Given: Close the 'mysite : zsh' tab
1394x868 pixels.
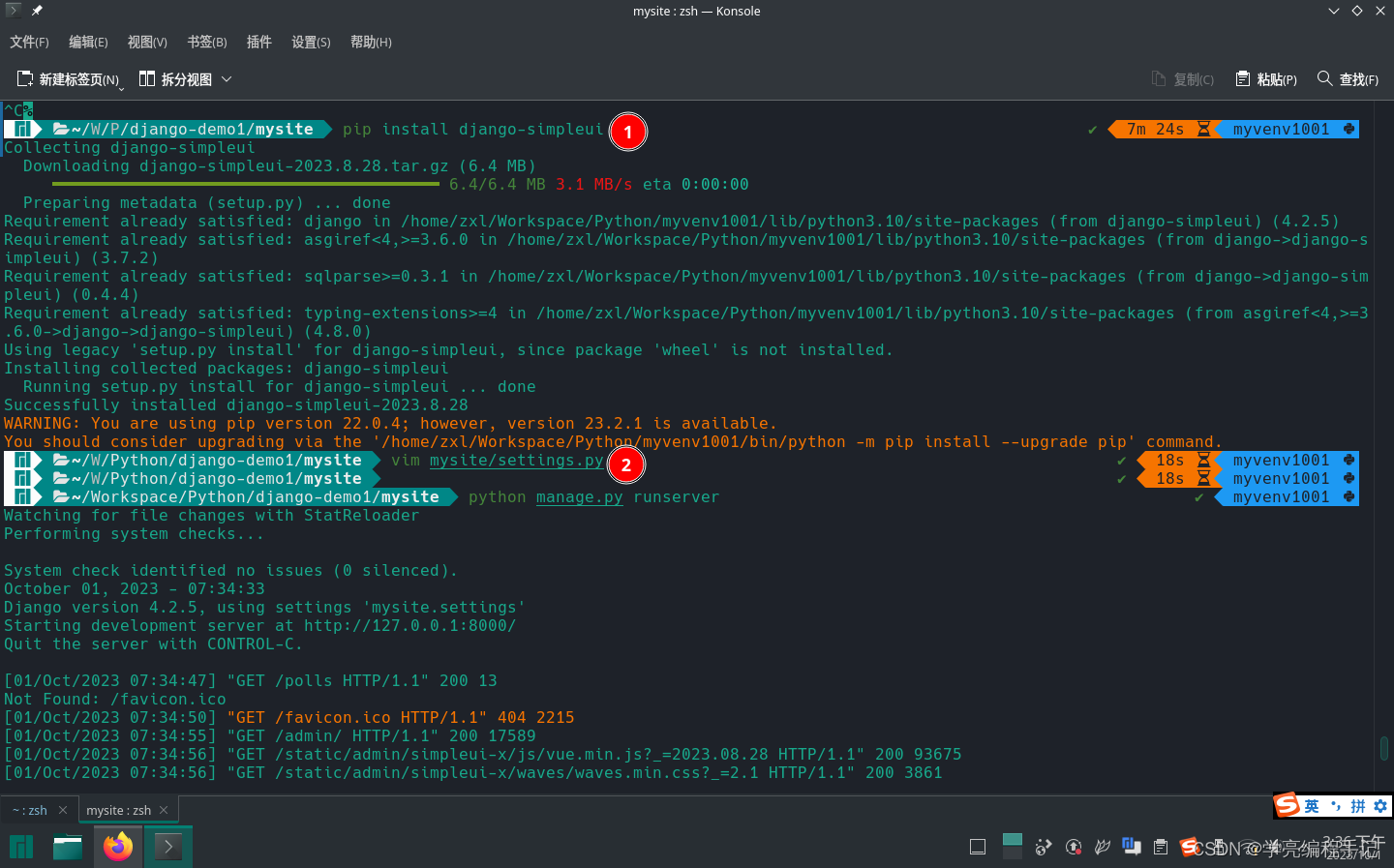Looking at the screenshot, I should (164, 810).
